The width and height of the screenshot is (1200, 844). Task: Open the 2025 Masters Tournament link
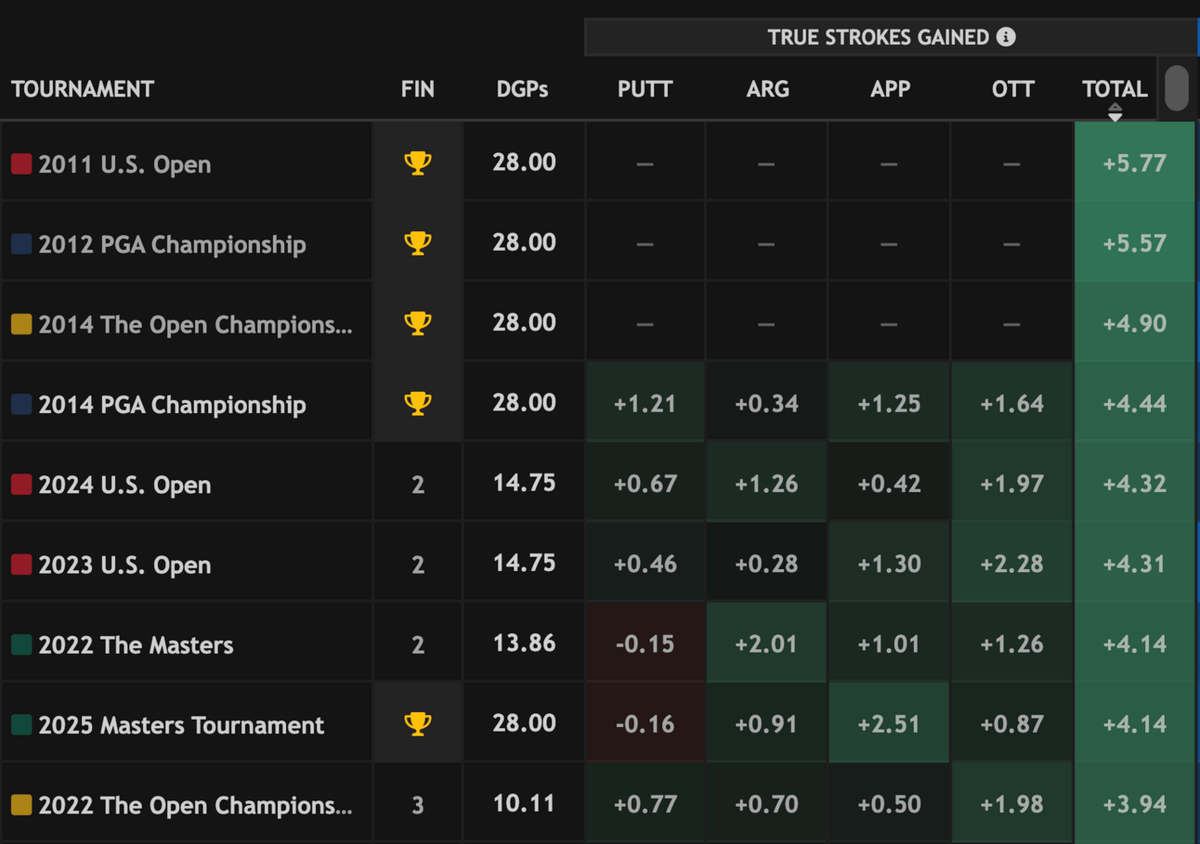pyautogui.click(x=182, y=725)
